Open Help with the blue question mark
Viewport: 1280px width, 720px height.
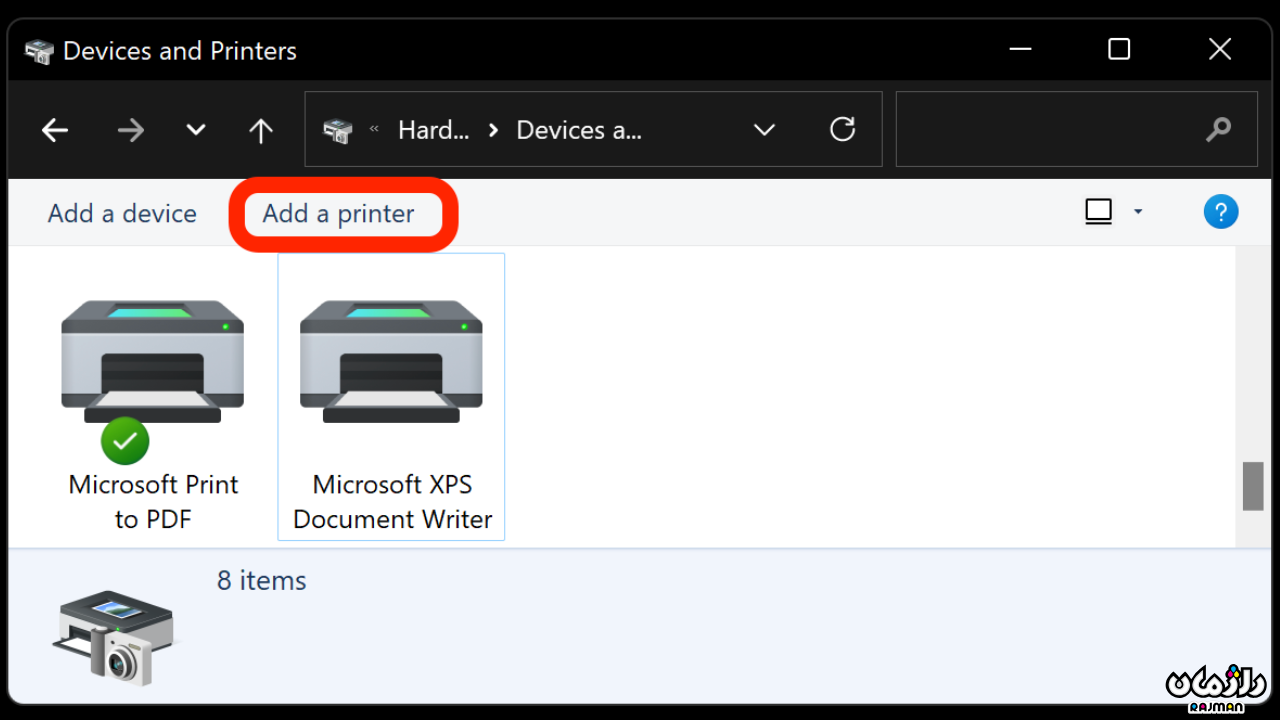1221,211
